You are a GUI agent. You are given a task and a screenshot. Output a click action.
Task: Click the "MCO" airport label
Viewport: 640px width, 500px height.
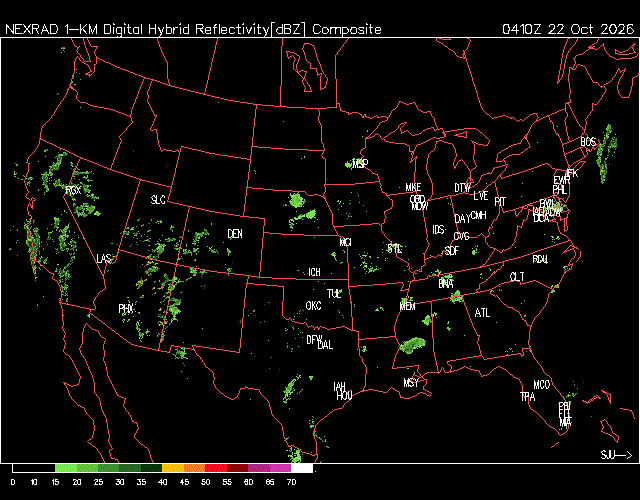point(542,384)
